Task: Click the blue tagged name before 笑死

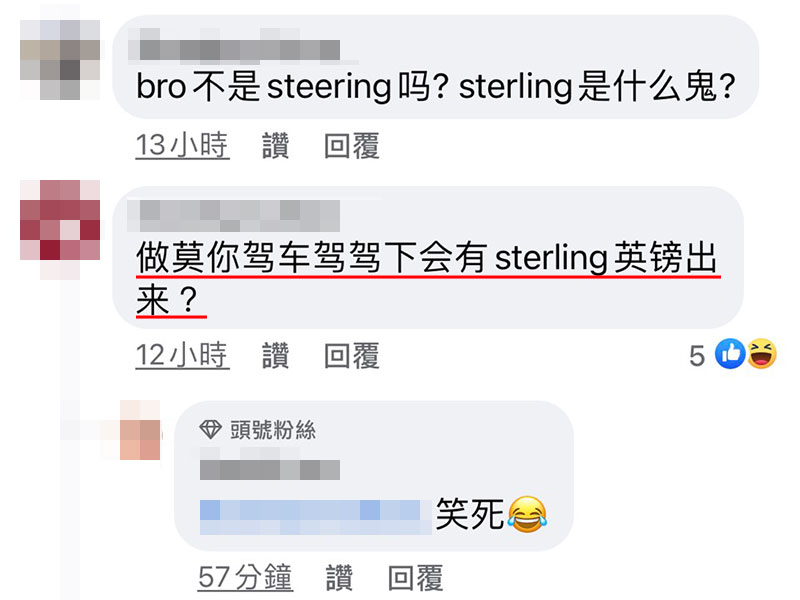Action: 315,516
